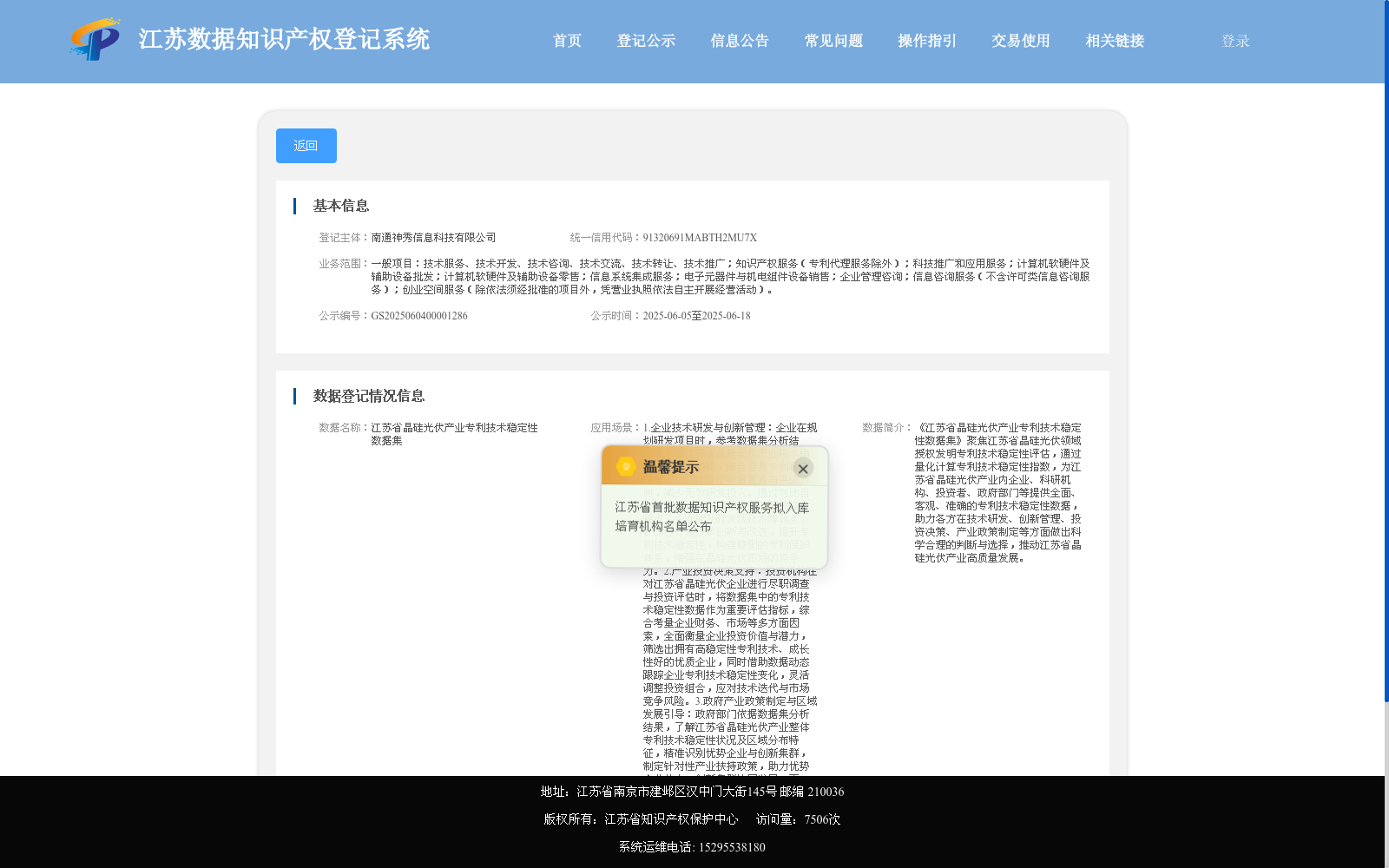Select the 数据简介 description paragraph

tap(997, 493)
